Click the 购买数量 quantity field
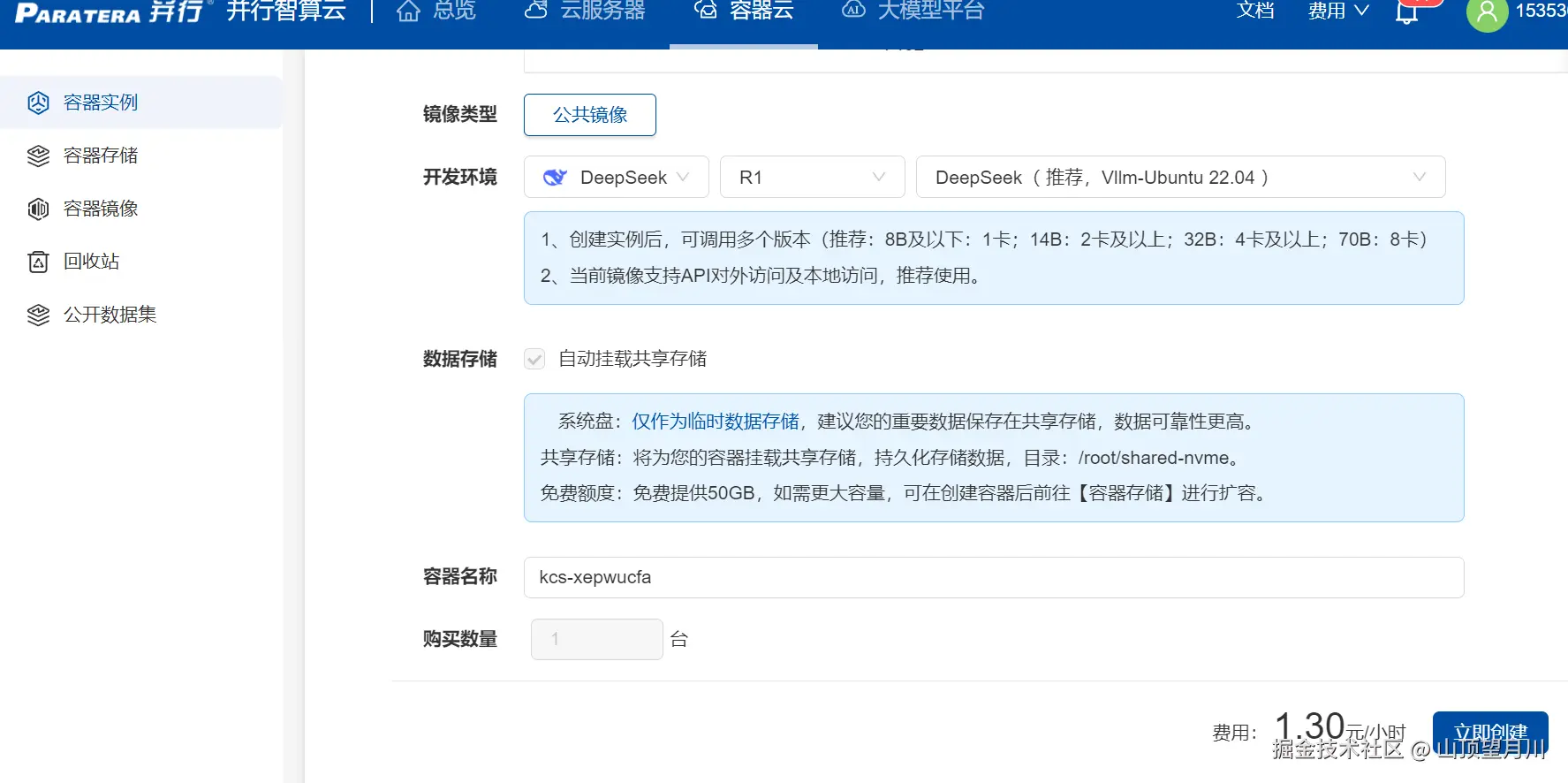Viewport: 1568px width, 783px height. click(597, 639)
